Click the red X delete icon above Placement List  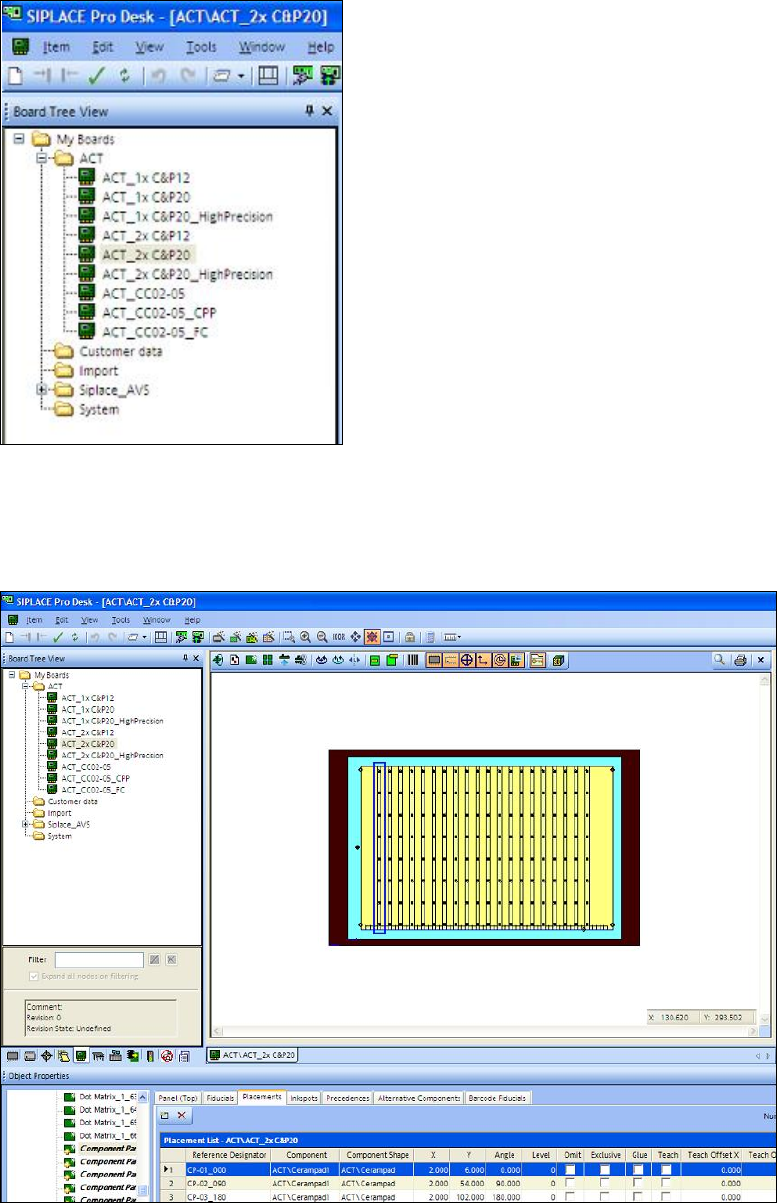[181, 1114]
